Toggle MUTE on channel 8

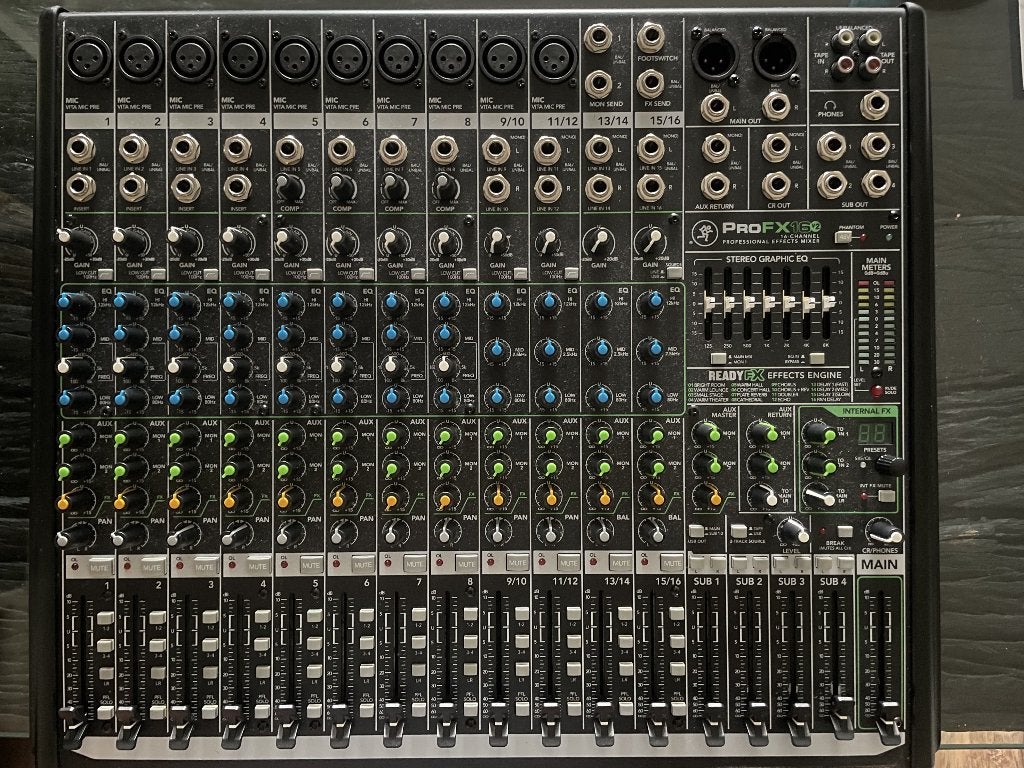(466, 563)
